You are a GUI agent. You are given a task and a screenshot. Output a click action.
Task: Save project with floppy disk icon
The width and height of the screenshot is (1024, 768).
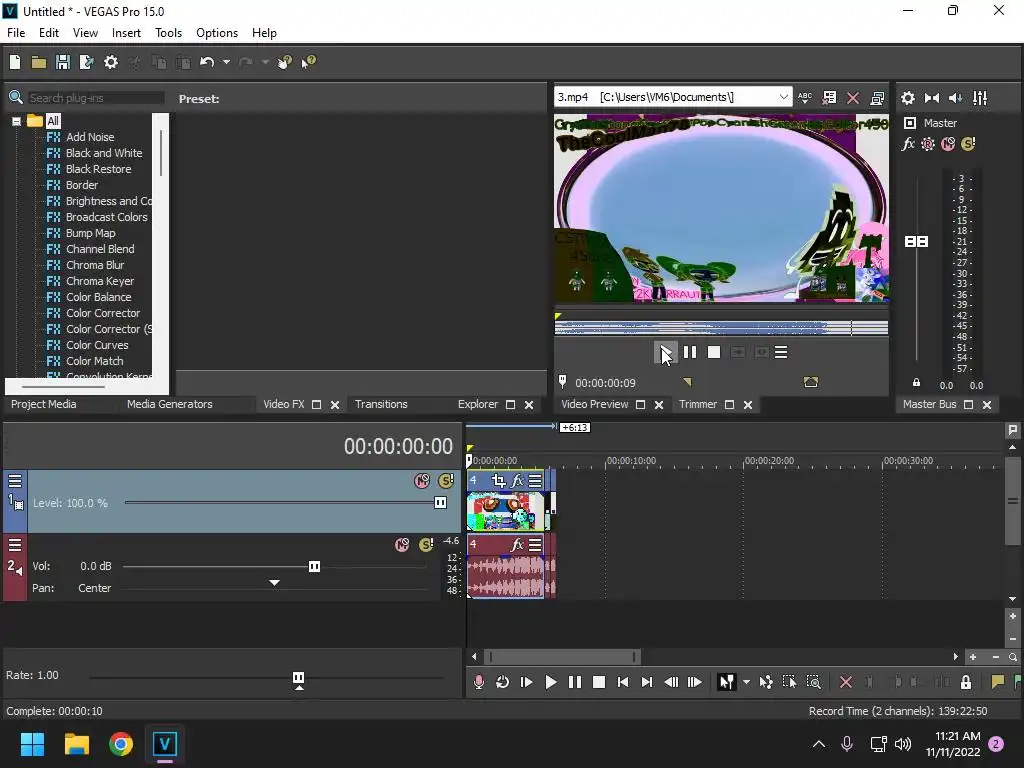coord(63,62)
